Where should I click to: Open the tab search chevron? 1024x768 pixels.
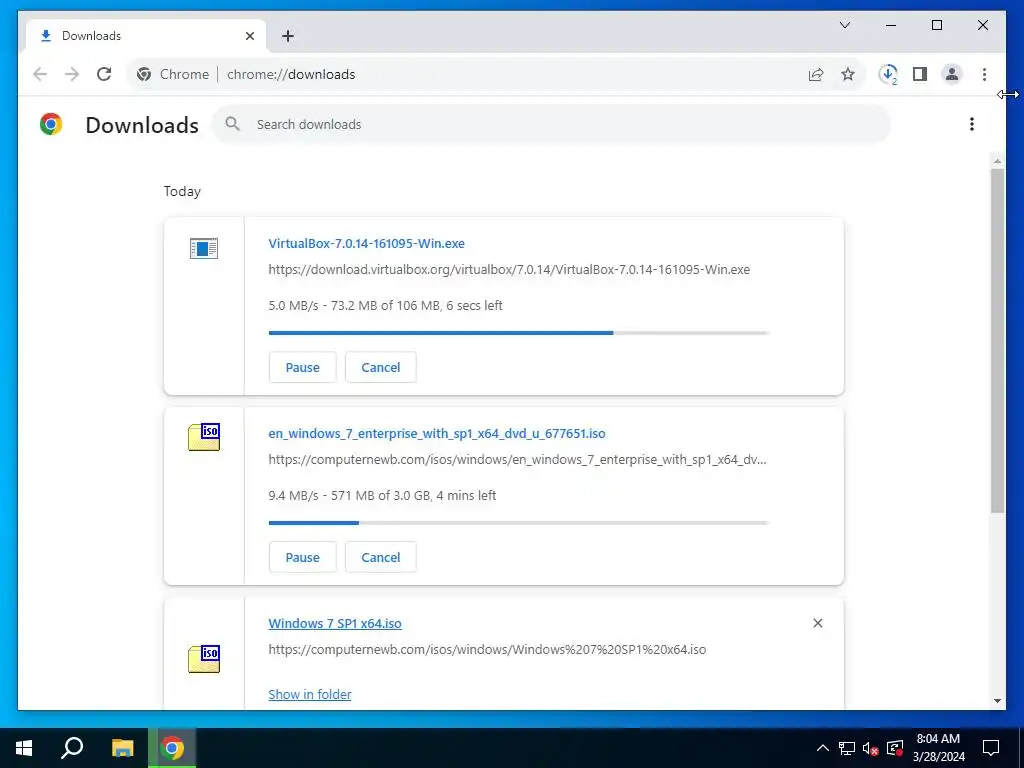pyautogui.click(x=845, y=25)
